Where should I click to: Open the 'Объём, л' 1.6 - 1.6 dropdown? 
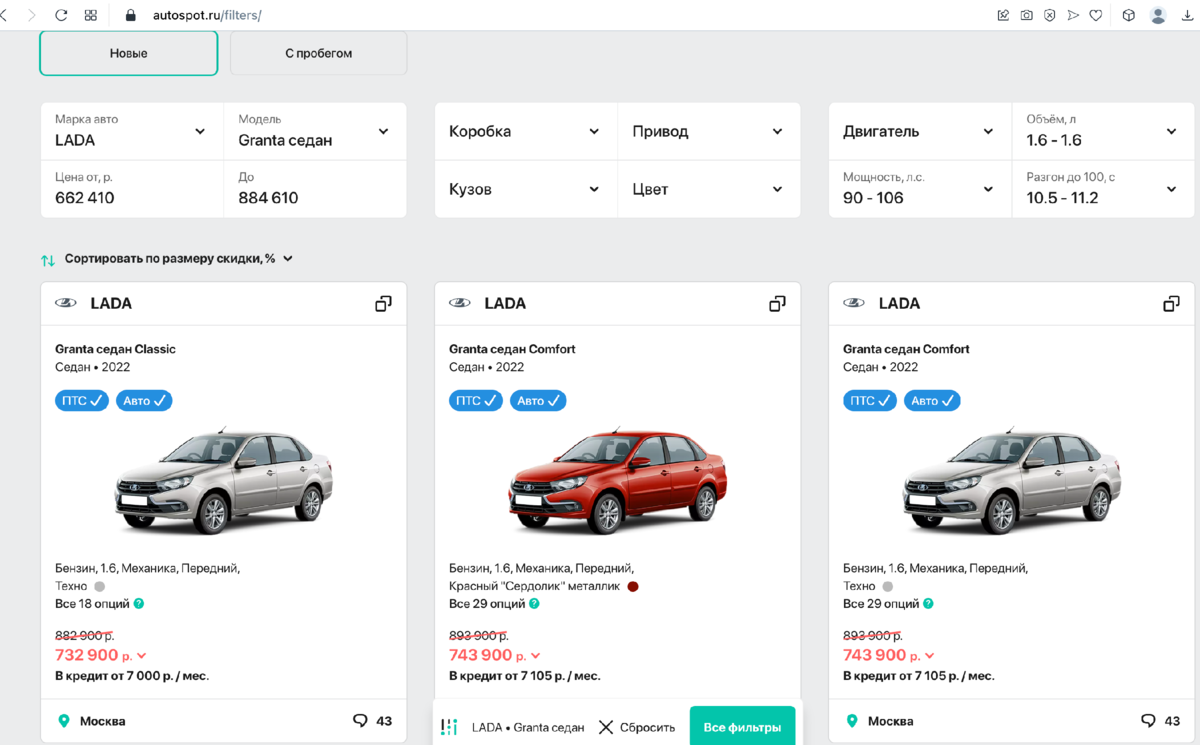click(x=1103, y=131)
